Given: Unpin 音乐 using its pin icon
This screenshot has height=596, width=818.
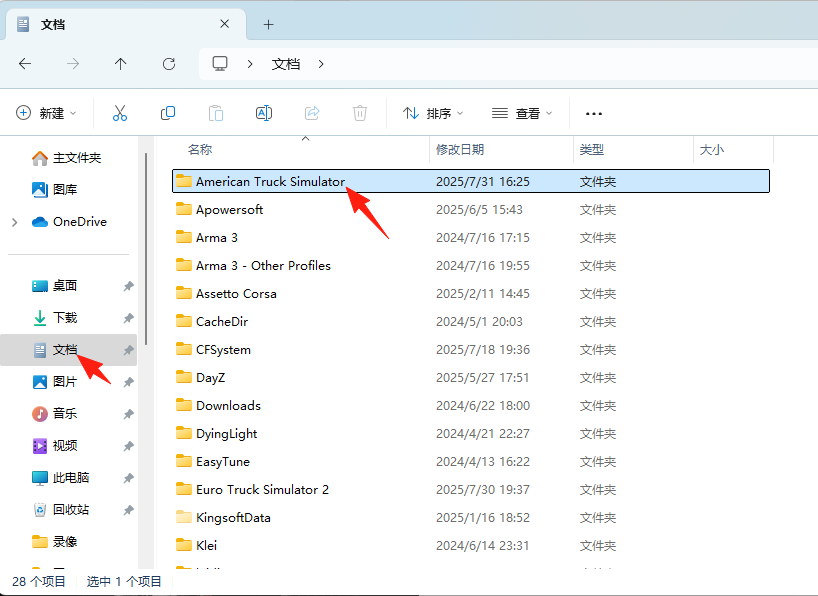Looking at the screenshot, I should point(128,414).
